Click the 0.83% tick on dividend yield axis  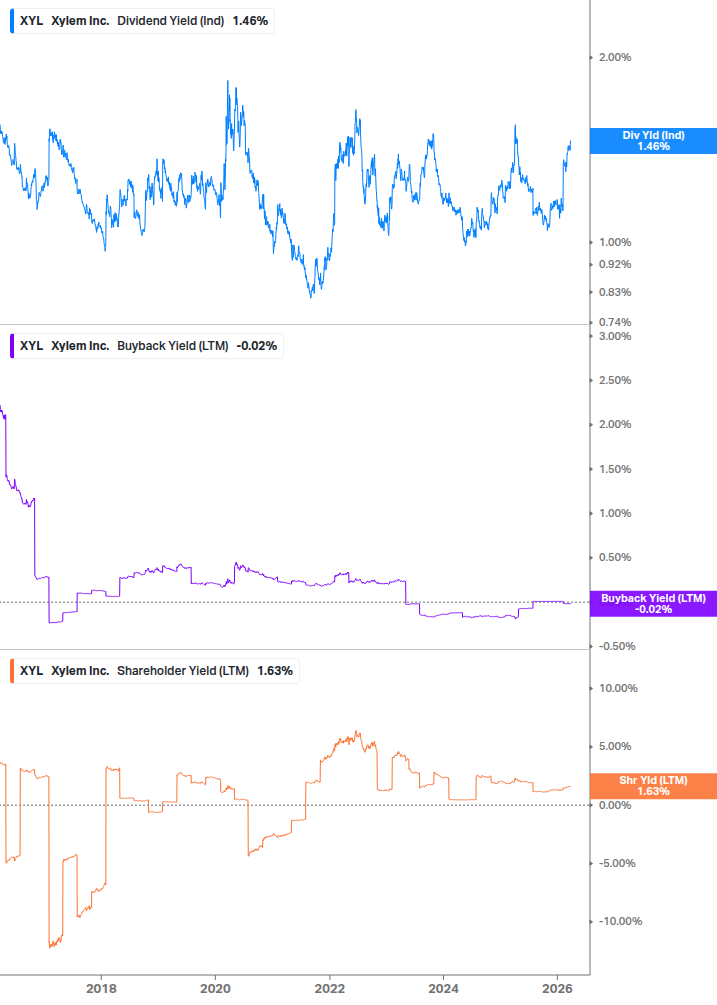(615, 292)
